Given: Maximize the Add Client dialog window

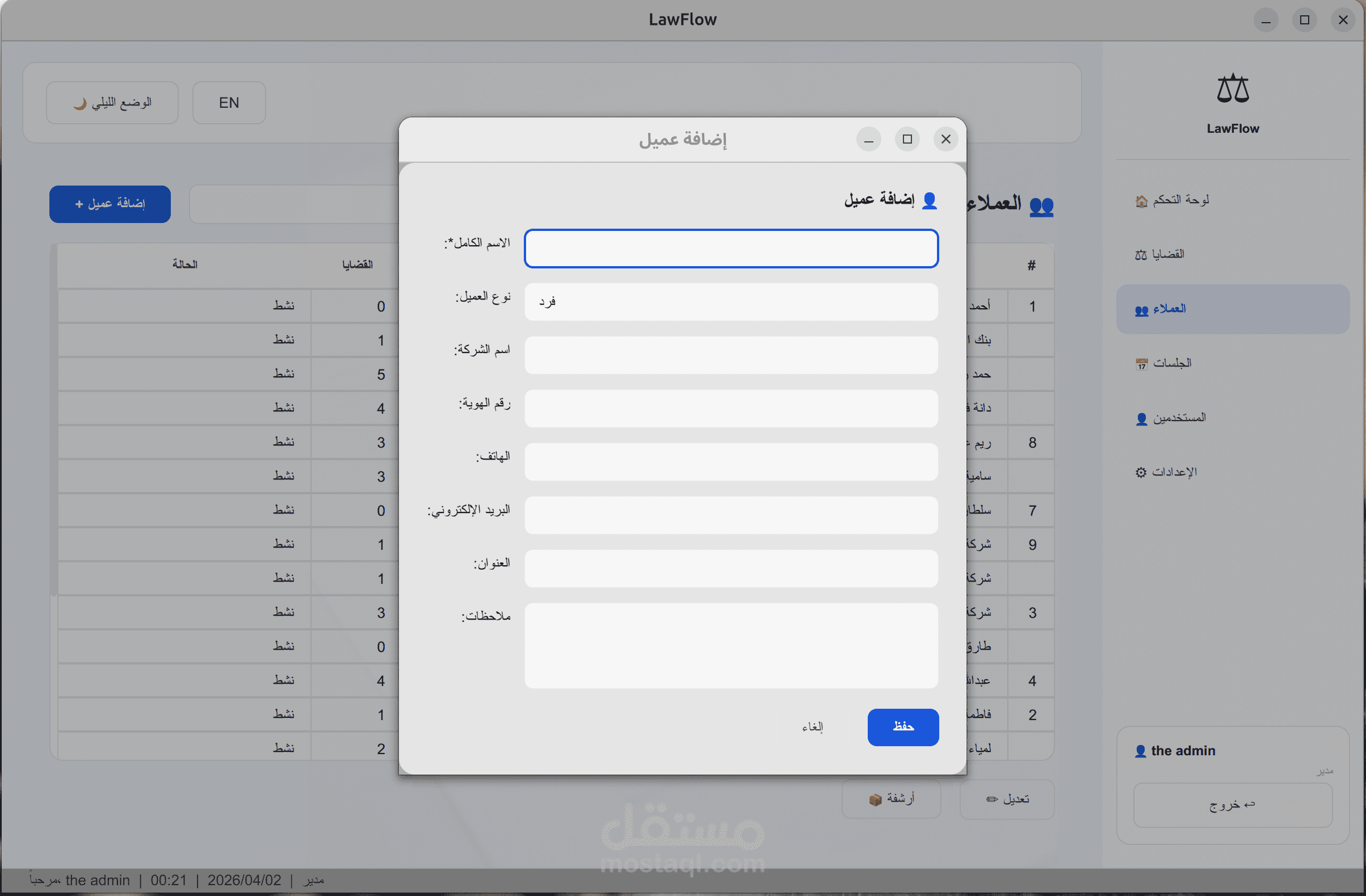Looking at the screenshot, I should [x=907, y=140].
